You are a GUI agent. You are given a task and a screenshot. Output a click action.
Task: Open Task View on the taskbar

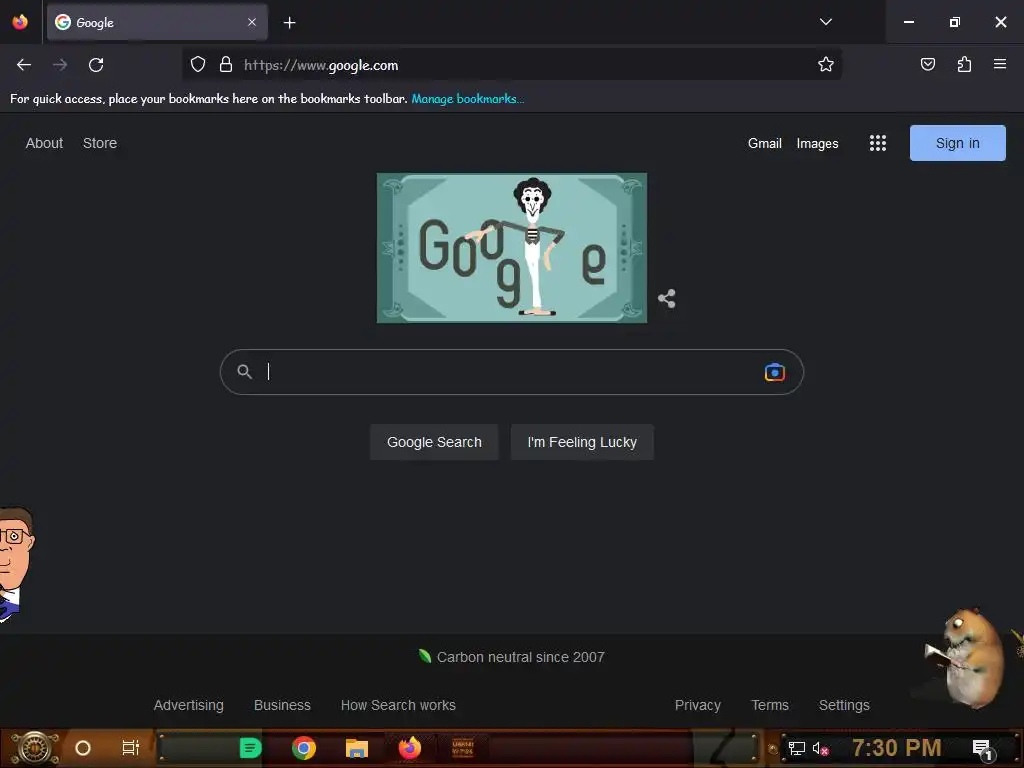pos(131,748)
